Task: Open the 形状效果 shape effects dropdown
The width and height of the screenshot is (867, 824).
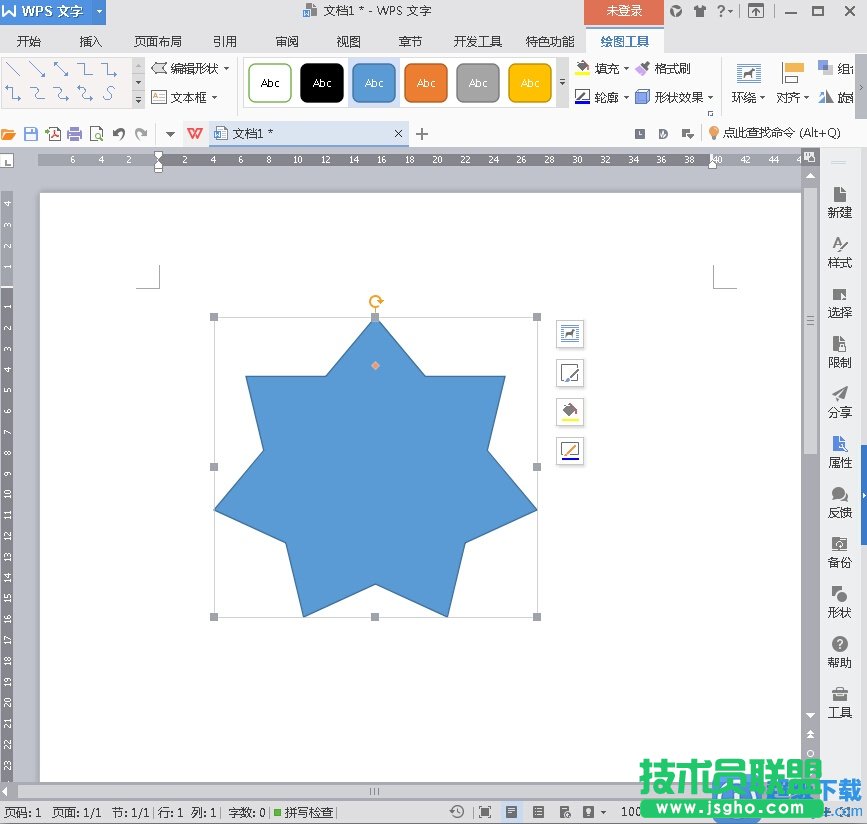Action: (710, 98)
